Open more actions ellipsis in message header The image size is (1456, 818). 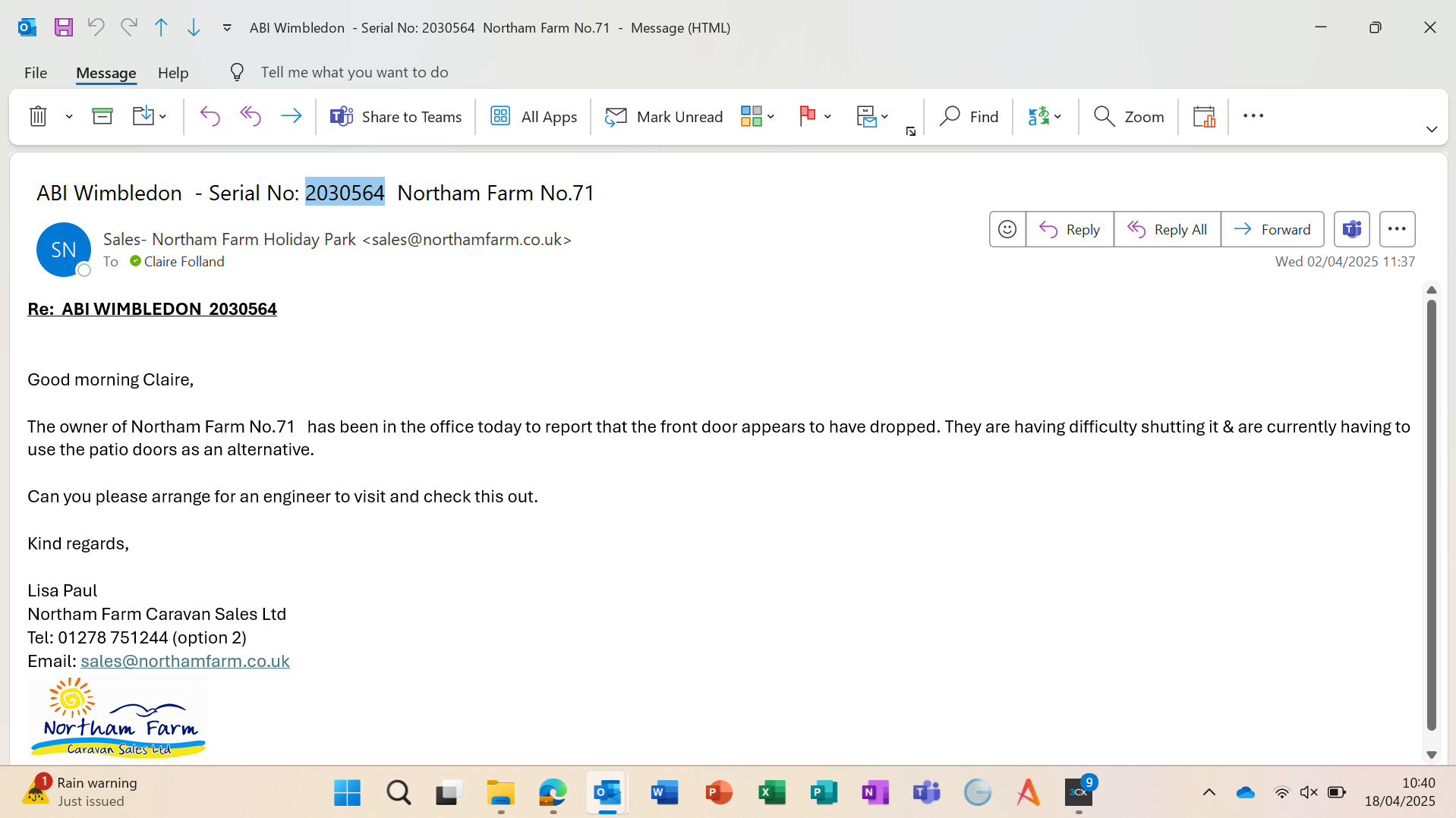[x=1398, y=229]
